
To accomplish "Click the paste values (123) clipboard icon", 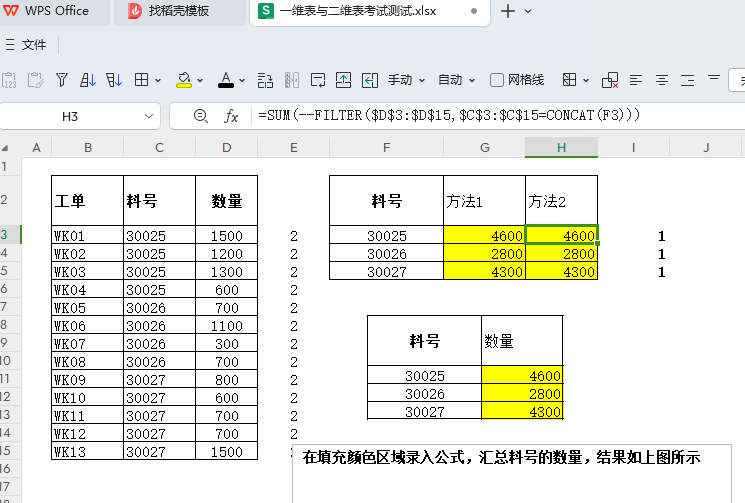I will 9,80.
